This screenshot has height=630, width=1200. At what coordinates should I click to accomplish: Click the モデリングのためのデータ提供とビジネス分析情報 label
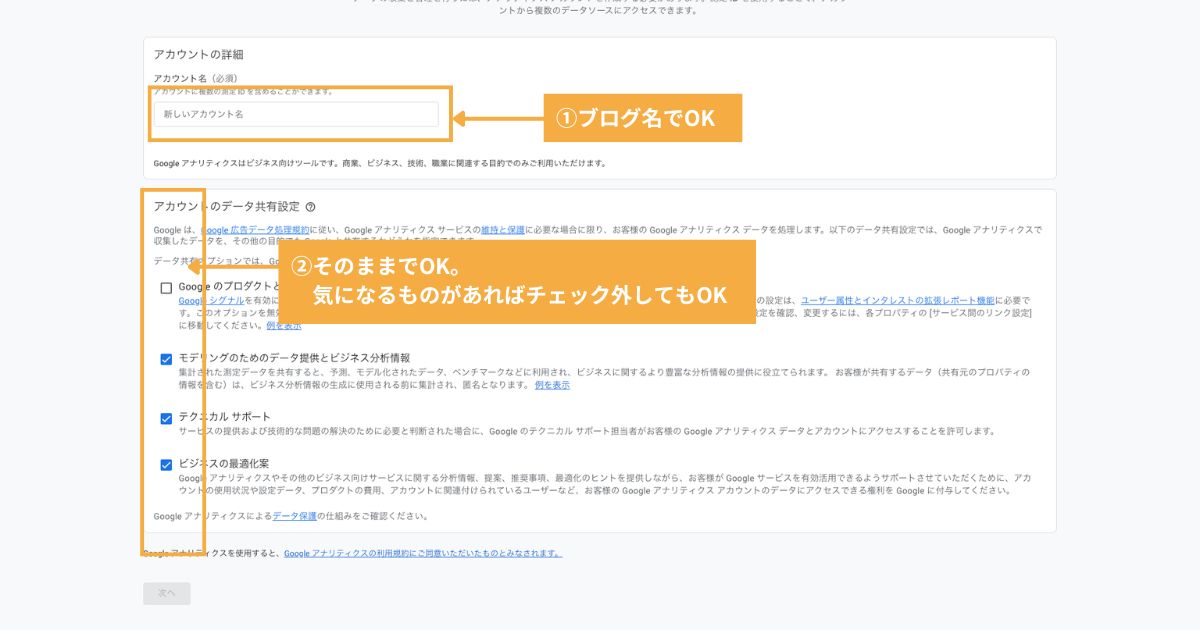click(x=294, y=358)
